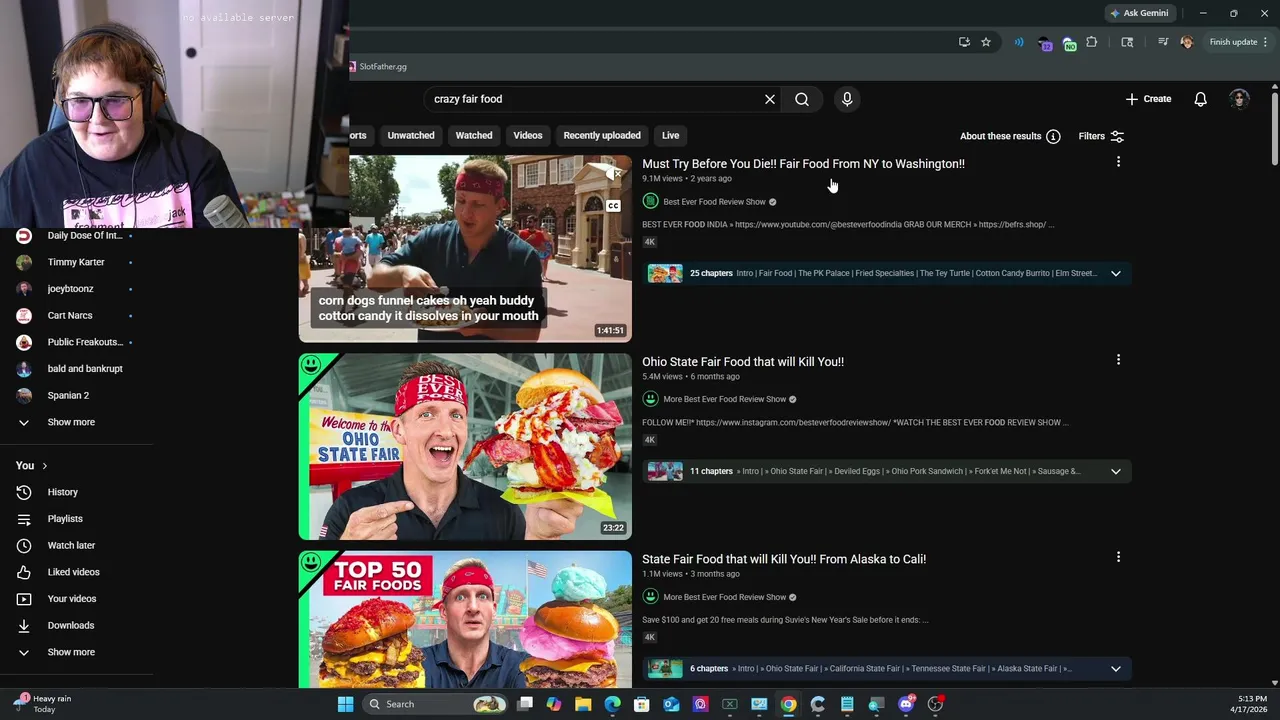Bookmark this page with star icon
Image resolution: width=1280 pixels, height=720 pixels.
986,42
